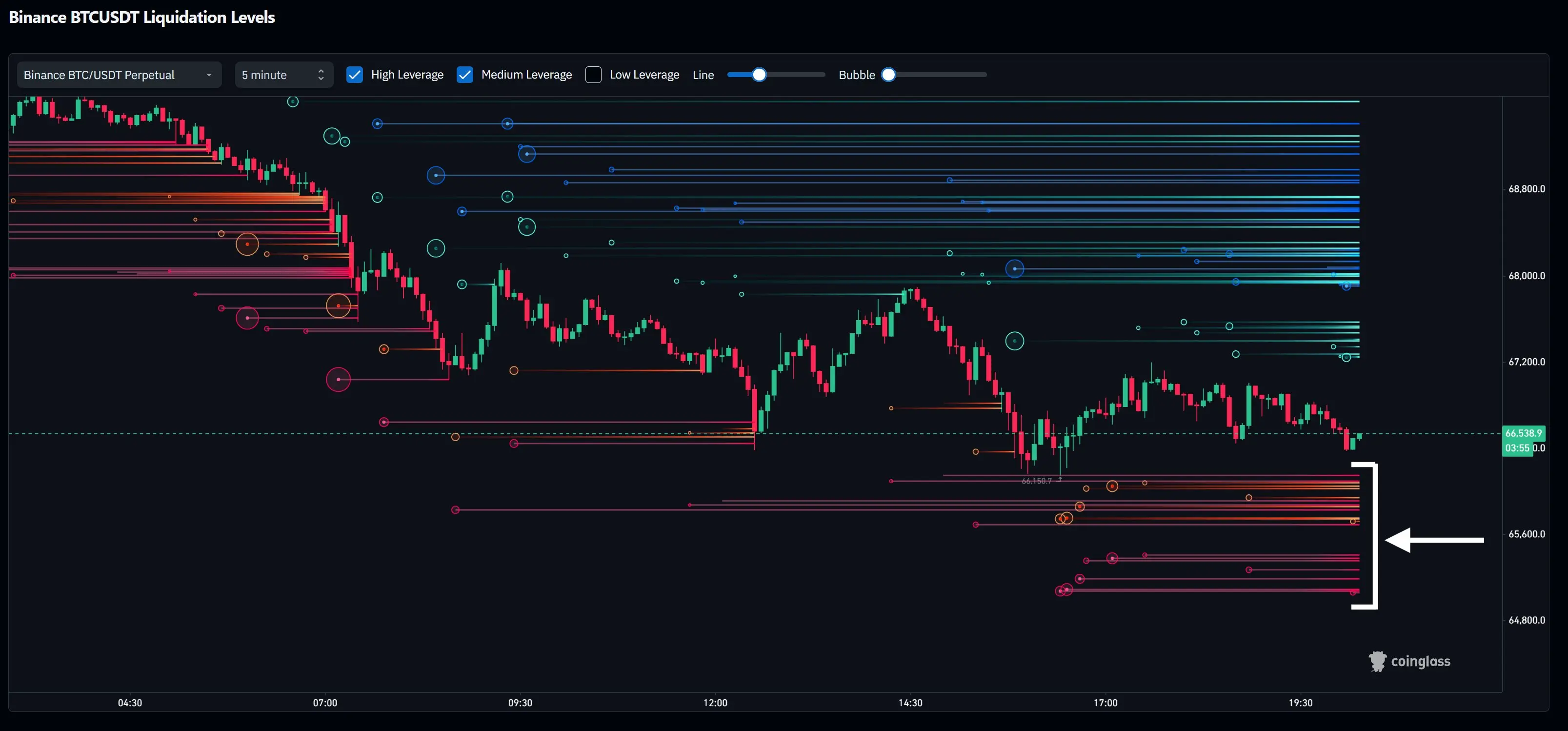Viewport: 1568px width, 731px height.
Task: Click the 12:00 time axis label
Action: (x=715, y=703)
